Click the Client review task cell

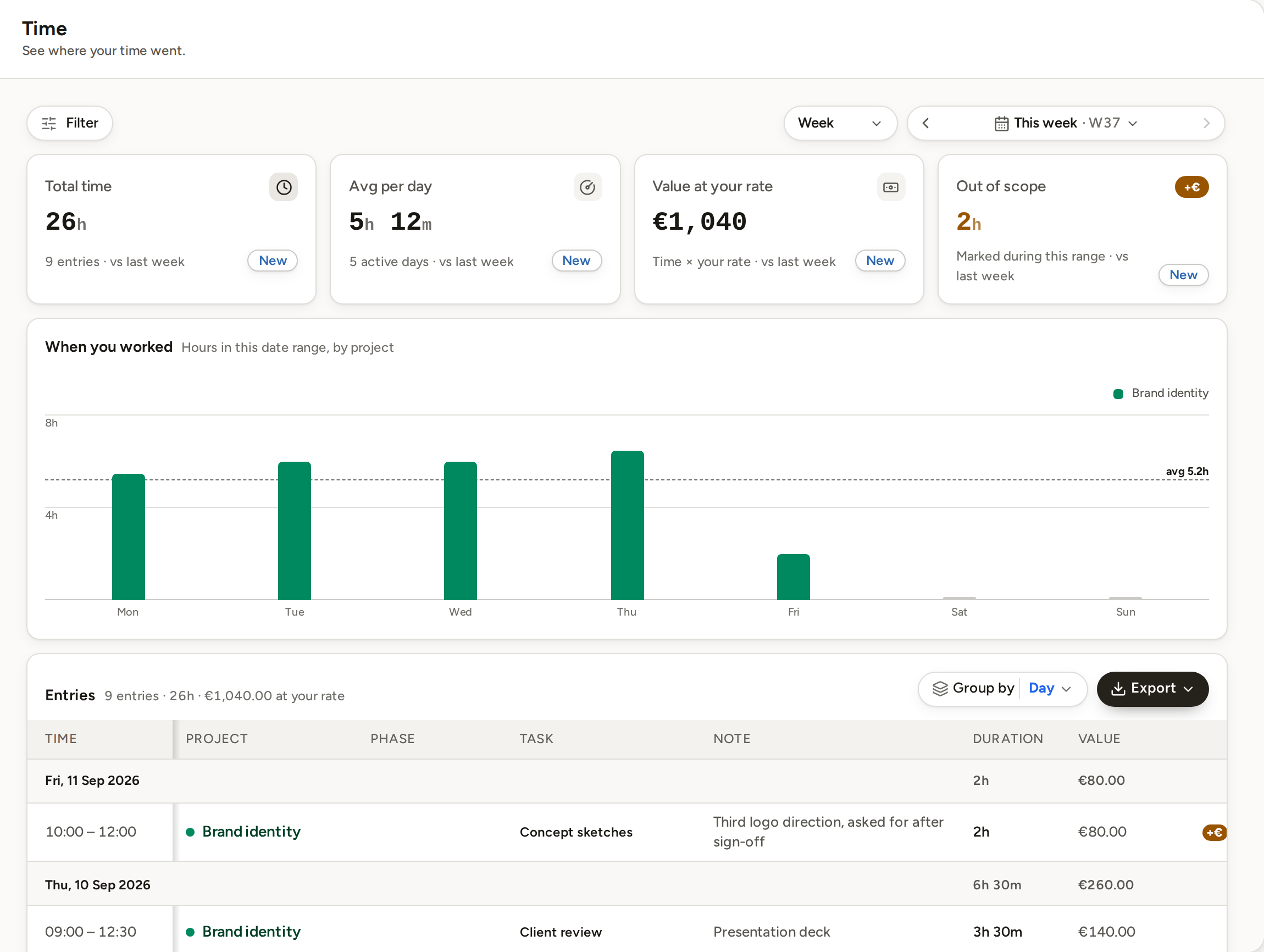(561, 933)
